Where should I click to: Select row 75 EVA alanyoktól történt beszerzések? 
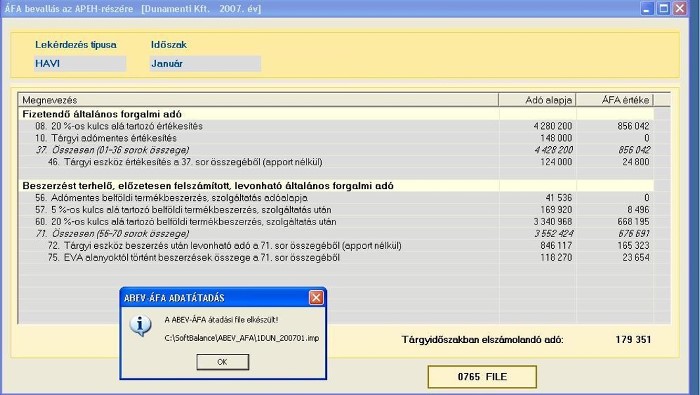point(336,258)
